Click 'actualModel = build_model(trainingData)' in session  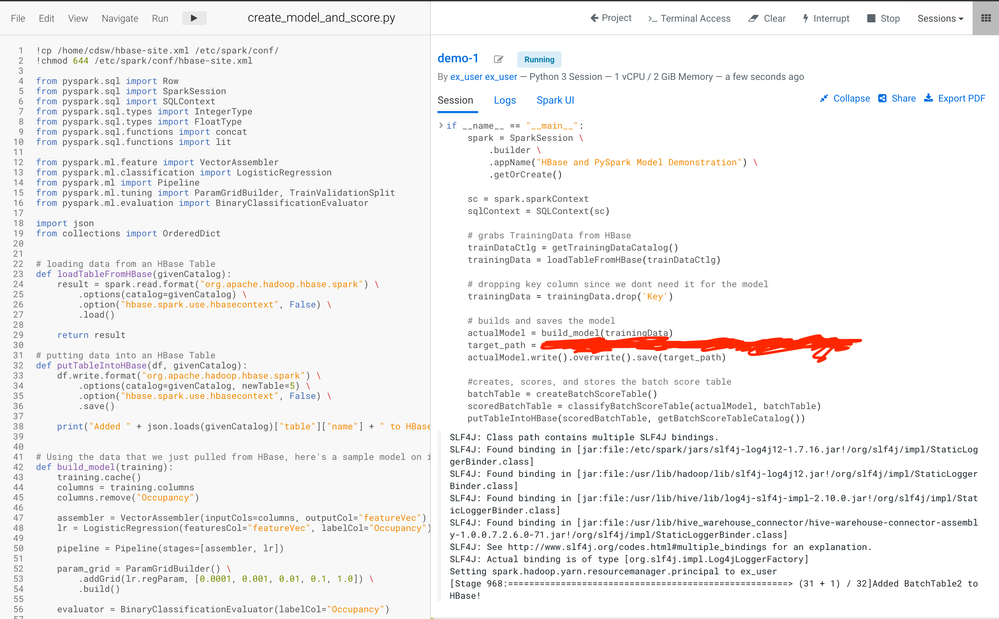570,333
